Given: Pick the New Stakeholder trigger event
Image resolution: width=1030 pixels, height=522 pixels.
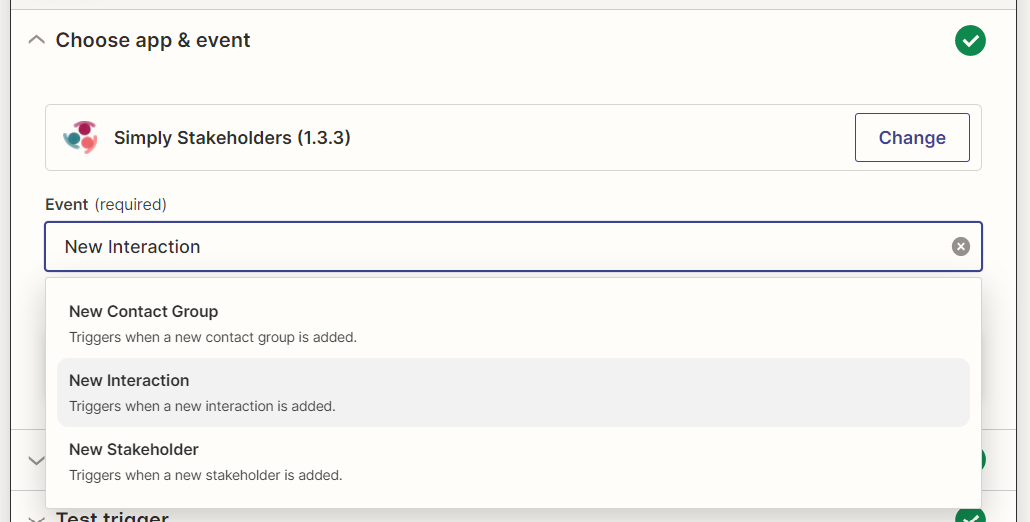Looking at the screenshot, I should point(513,462).
